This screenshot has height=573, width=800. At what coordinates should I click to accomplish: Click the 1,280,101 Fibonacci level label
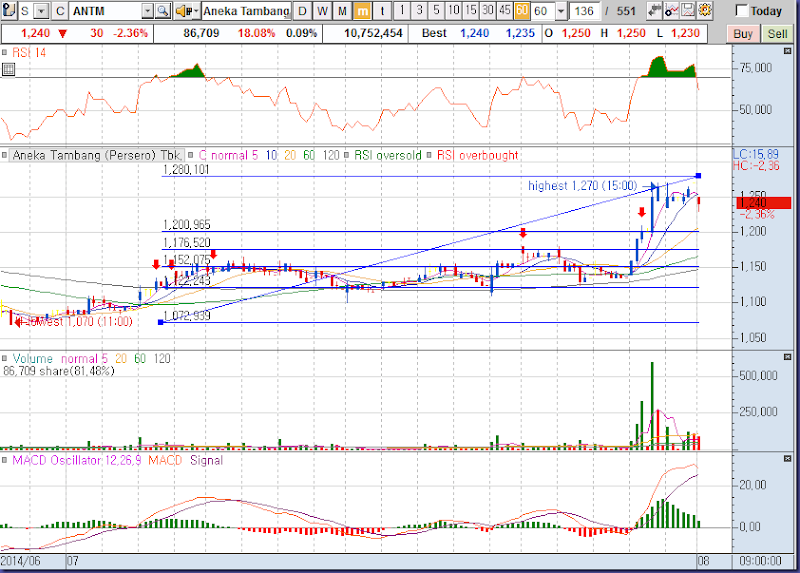tap(186, 170)
